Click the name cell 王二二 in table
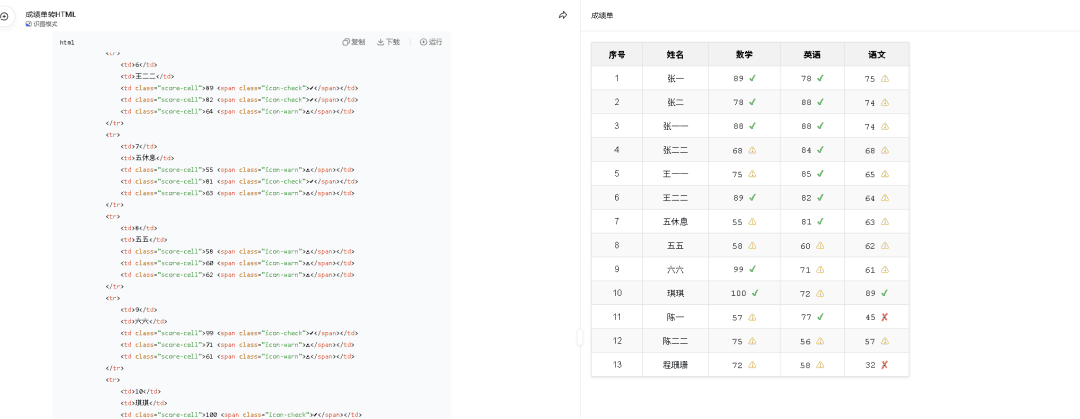This screenshot has width=1080, height=419. click(x=676, y=198)
